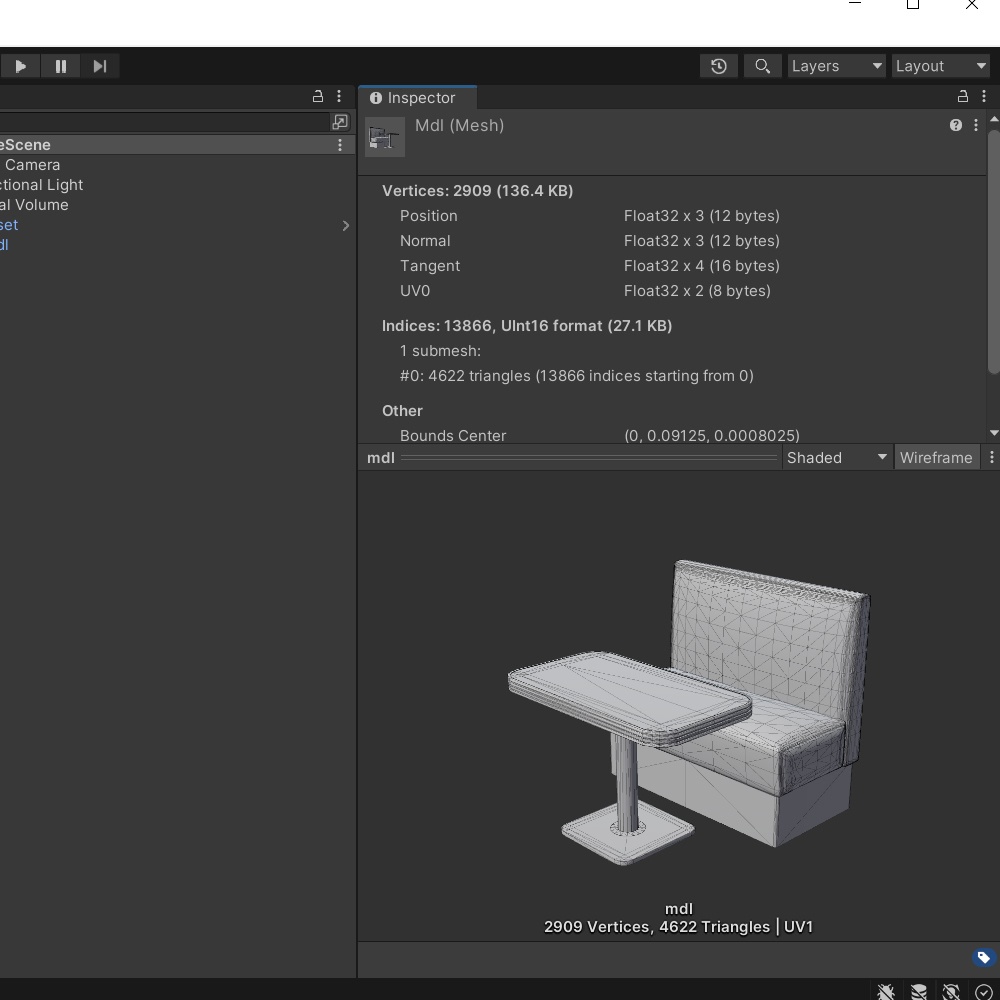Click the 4622 triangles submesh line
This screenshot has height=1000, width=1000.
click(x=577, y=376)
